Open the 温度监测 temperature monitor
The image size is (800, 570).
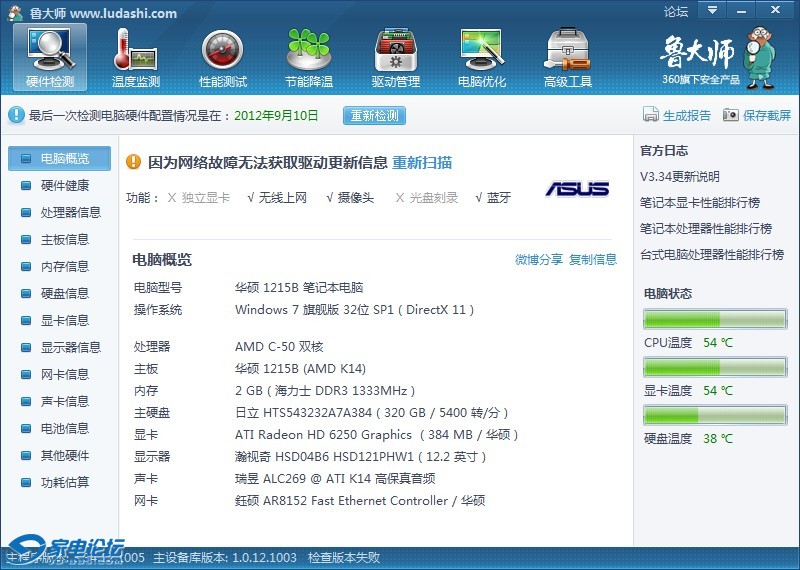[x=136, y=57]
